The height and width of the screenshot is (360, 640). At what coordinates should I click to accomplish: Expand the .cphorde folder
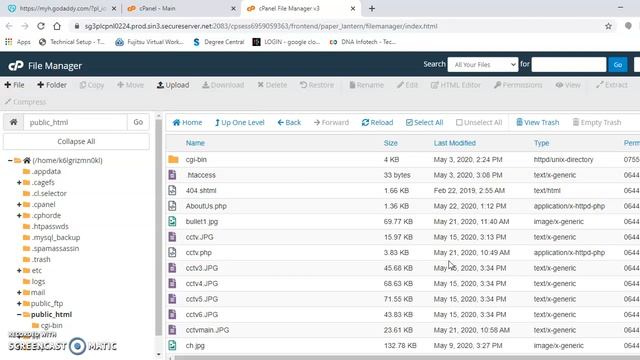19,216
